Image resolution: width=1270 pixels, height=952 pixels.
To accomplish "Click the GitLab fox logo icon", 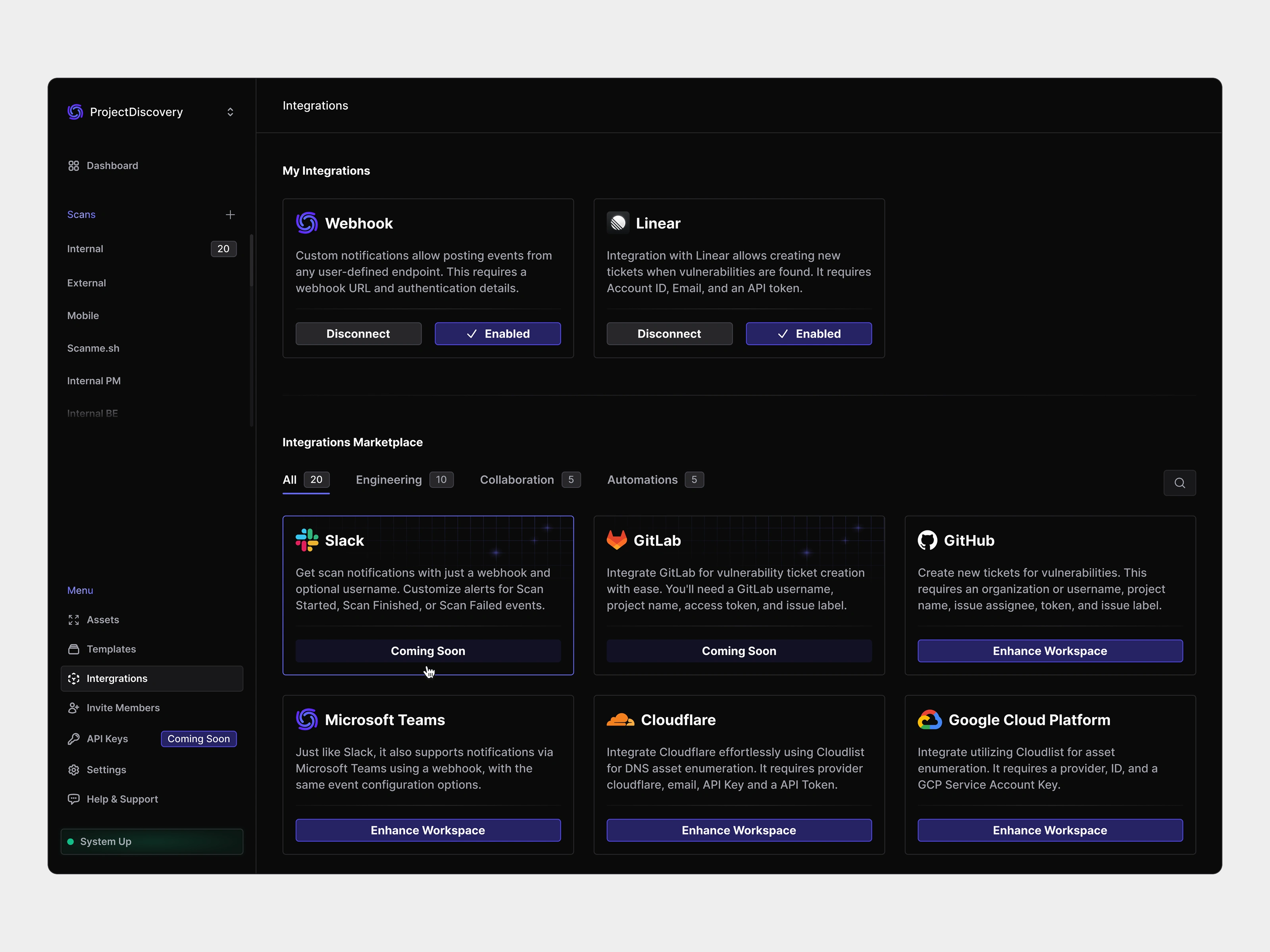I will pos(617,540).
